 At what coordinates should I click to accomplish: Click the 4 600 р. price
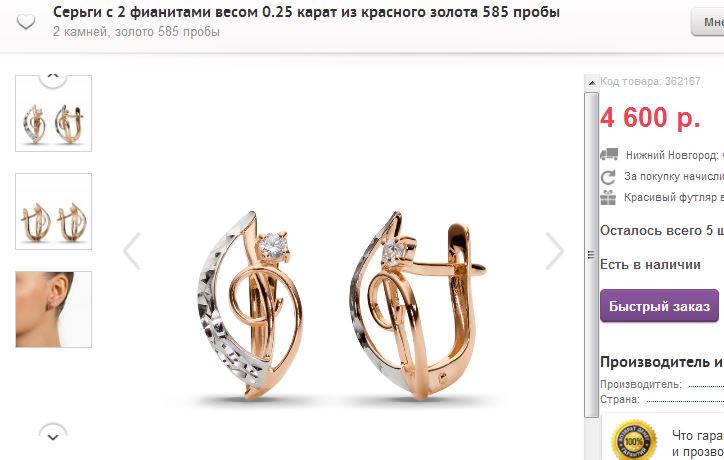click(650, 117)
